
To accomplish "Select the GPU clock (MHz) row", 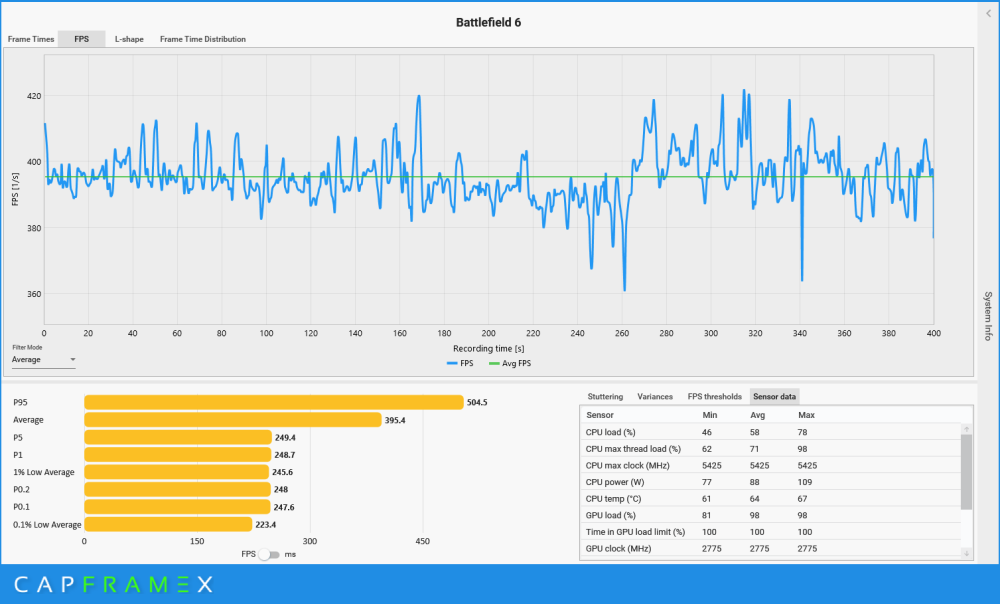I will point(770,549).
